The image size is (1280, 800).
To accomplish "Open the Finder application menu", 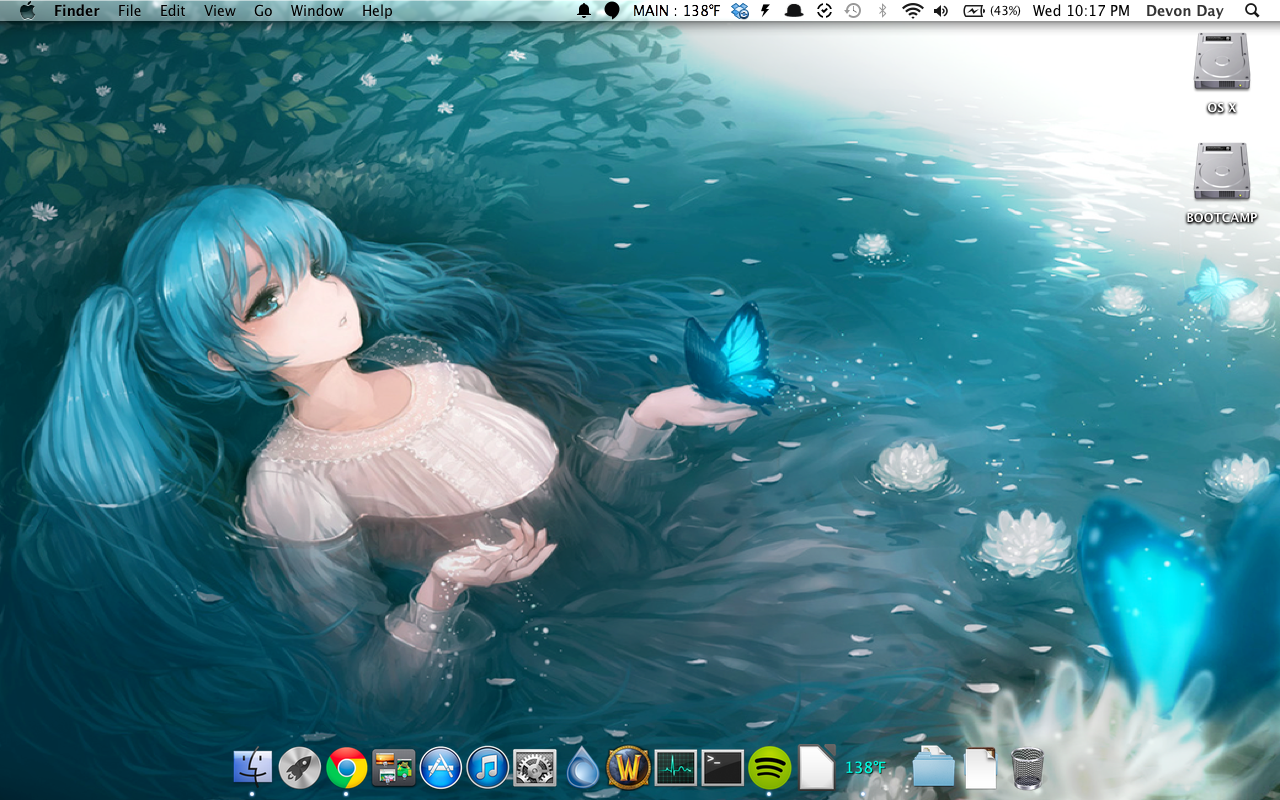I will 77,11.
